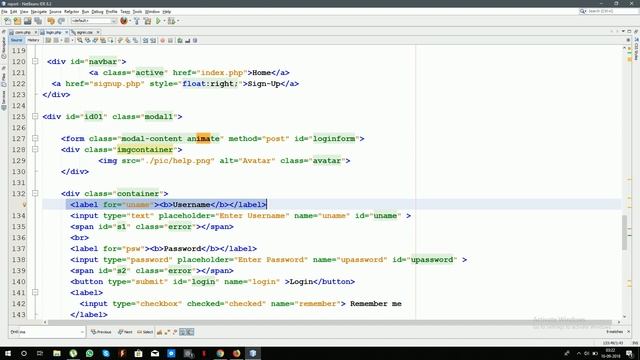This screenshot has width=640, height=360.
Task: Click Next in the find bar
Action: [x=125, y=332]
